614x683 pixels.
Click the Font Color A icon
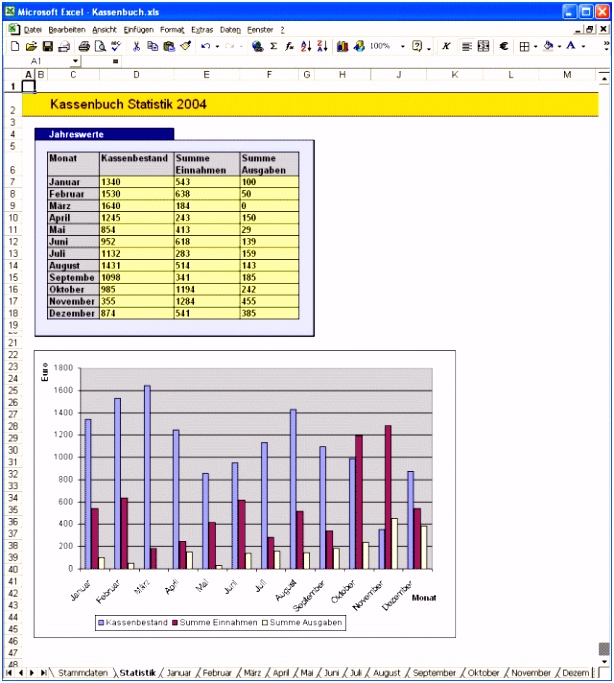click(x=571, y=46)
